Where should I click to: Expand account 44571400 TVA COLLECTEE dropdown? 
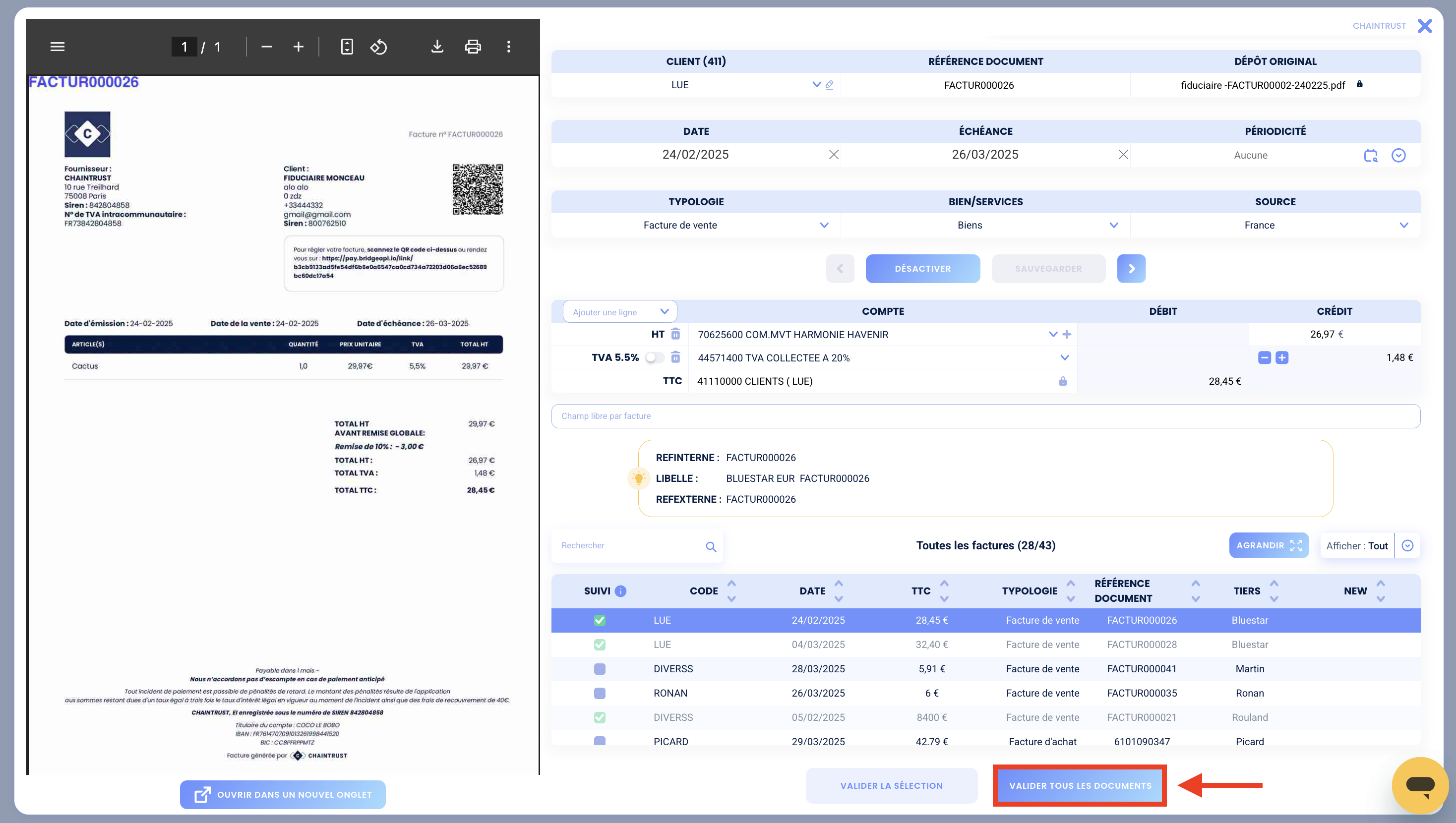pos(1064,357)
